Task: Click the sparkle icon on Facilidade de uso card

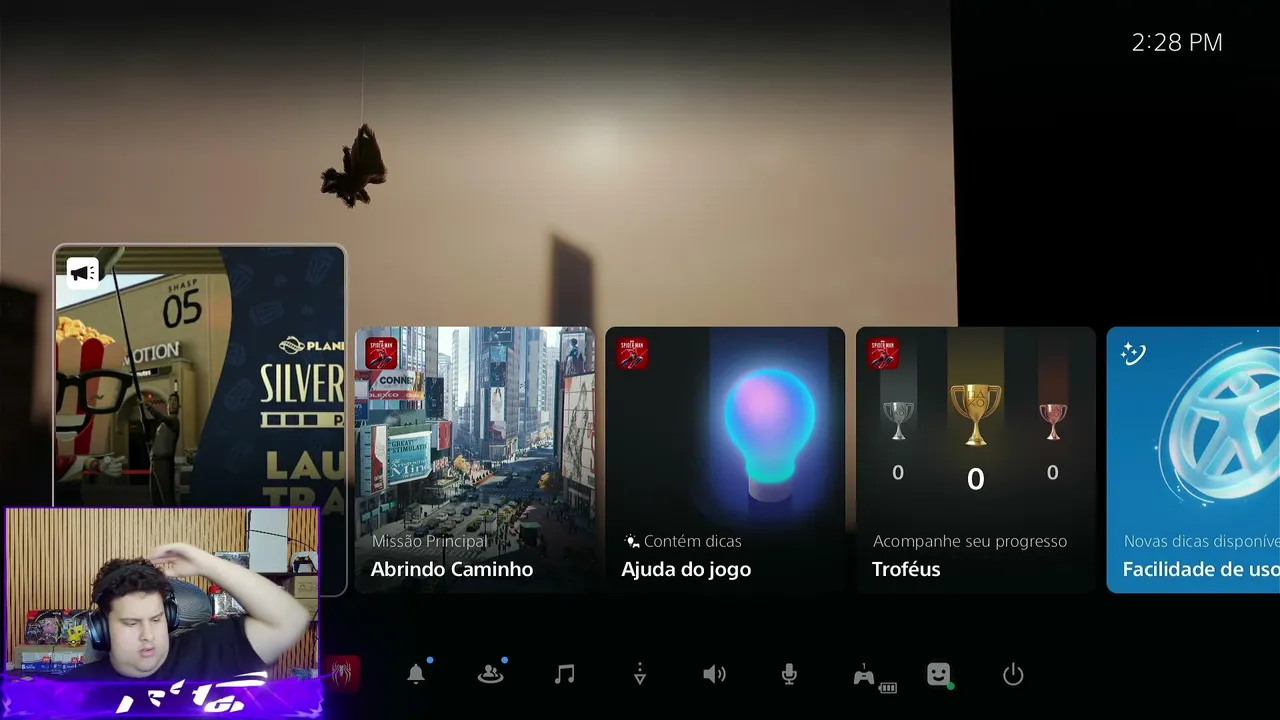Action: (x=1133, y=353)
